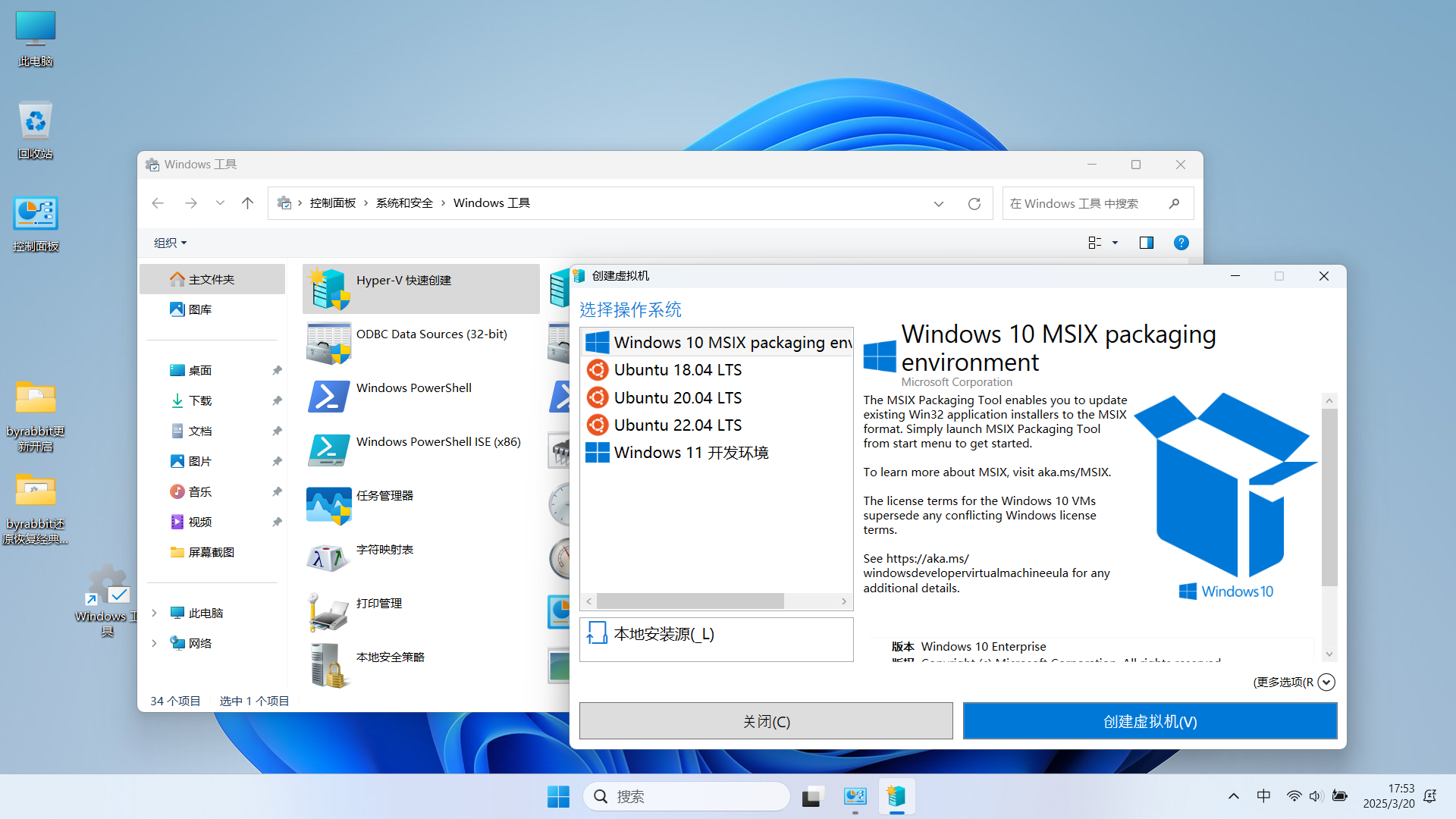Select Windows 10 MSIX packaging environment
1456x819 pixels.
(717, 342)
